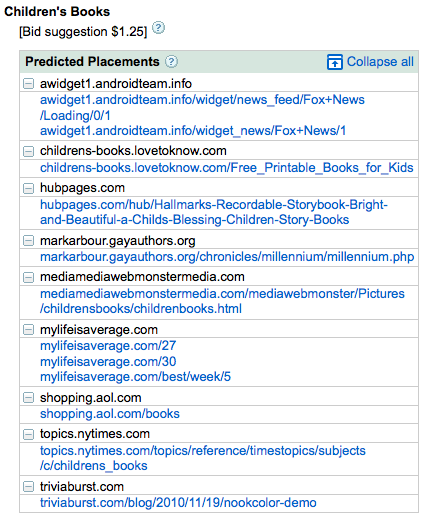Image resolution: width=437 pixels, height=513 pixels.
Task: Click Collapse all link text
Action: tap(380, 62)
